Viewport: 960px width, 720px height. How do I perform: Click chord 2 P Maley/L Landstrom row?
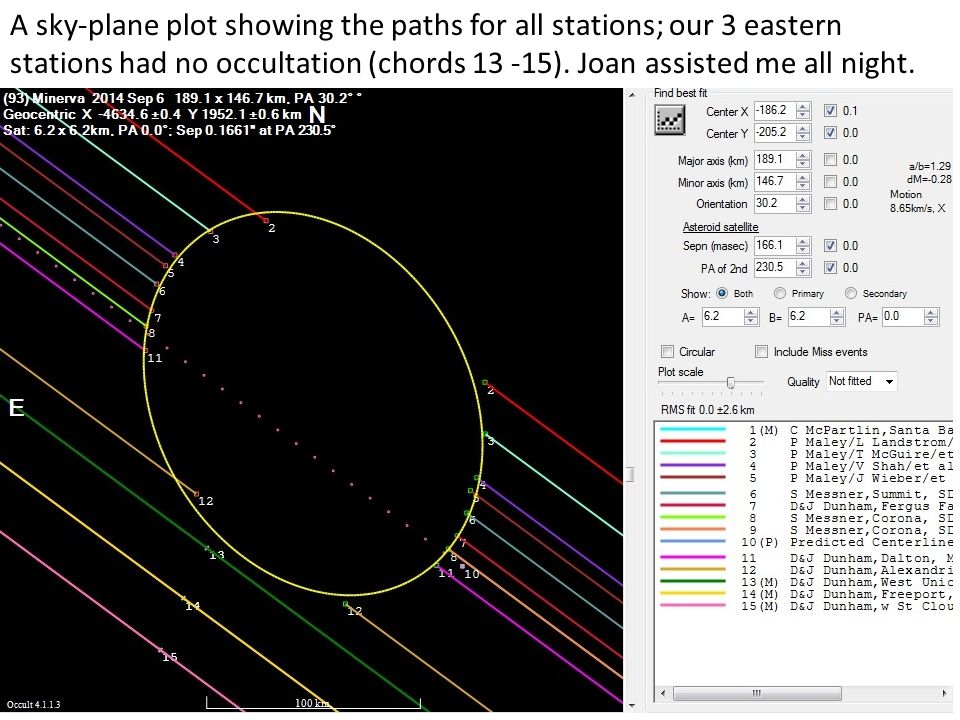806,442
